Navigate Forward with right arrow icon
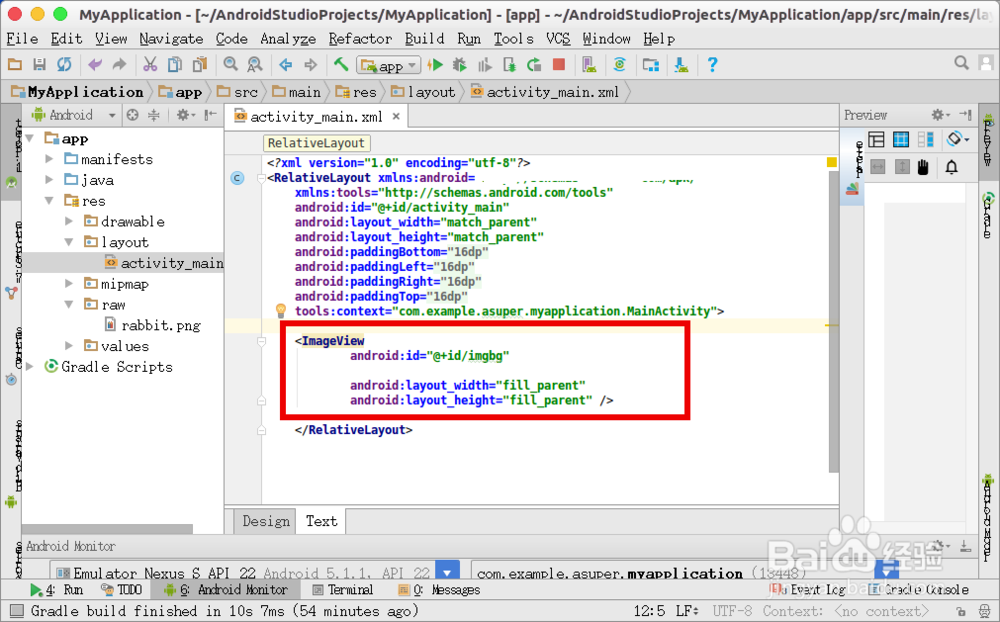This screenshot has width=1000, height=622. 311,64
